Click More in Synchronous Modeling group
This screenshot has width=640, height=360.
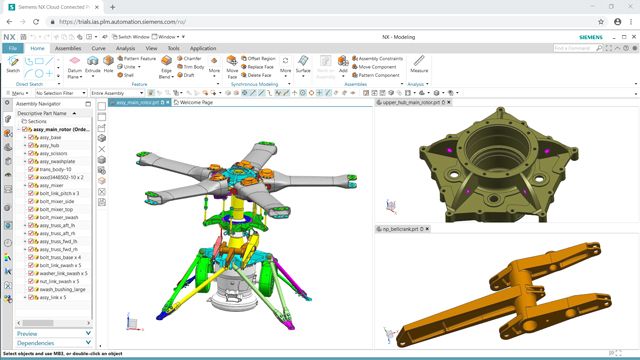pos(285,67)
